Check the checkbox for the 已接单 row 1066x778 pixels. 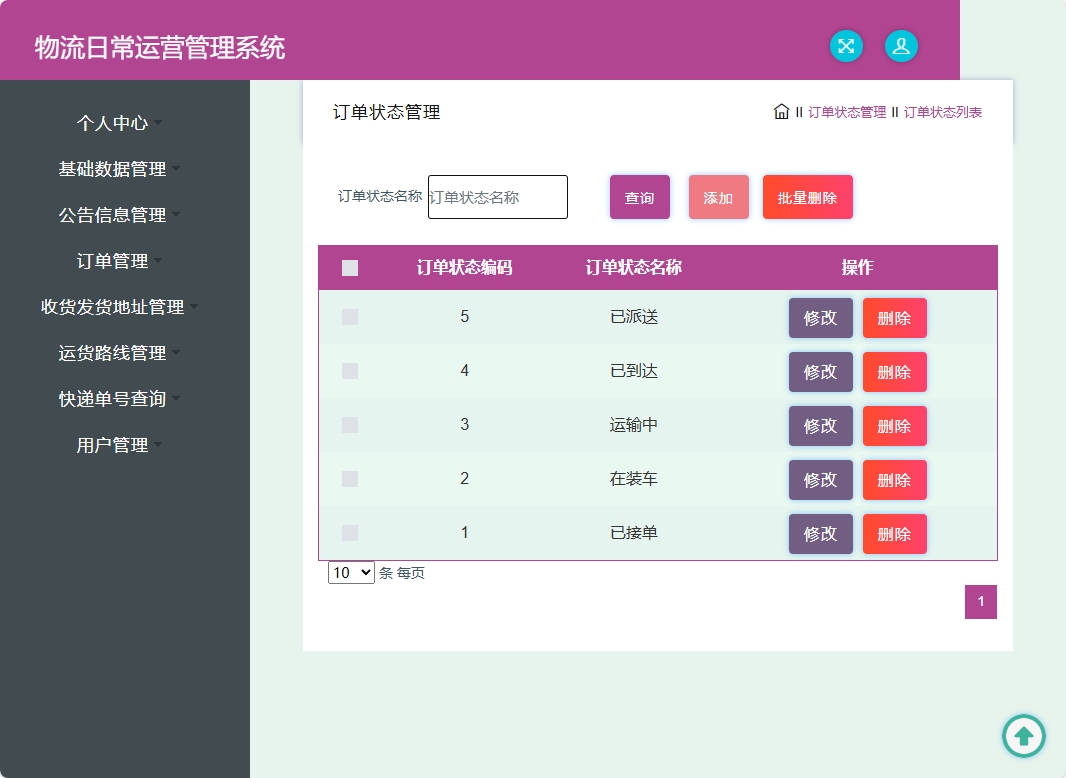click(x=349, y=532)
